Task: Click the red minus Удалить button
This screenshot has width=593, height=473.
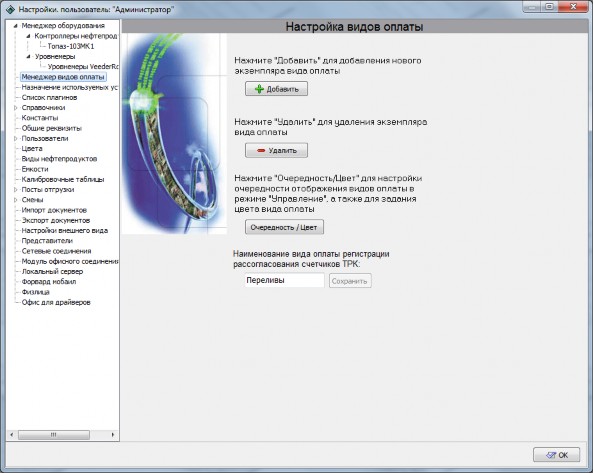Action: (276, 150)
